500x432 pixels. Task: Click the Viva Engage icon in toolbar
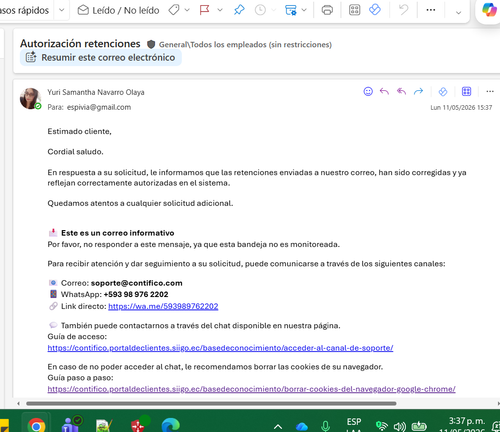coord(375,10)
